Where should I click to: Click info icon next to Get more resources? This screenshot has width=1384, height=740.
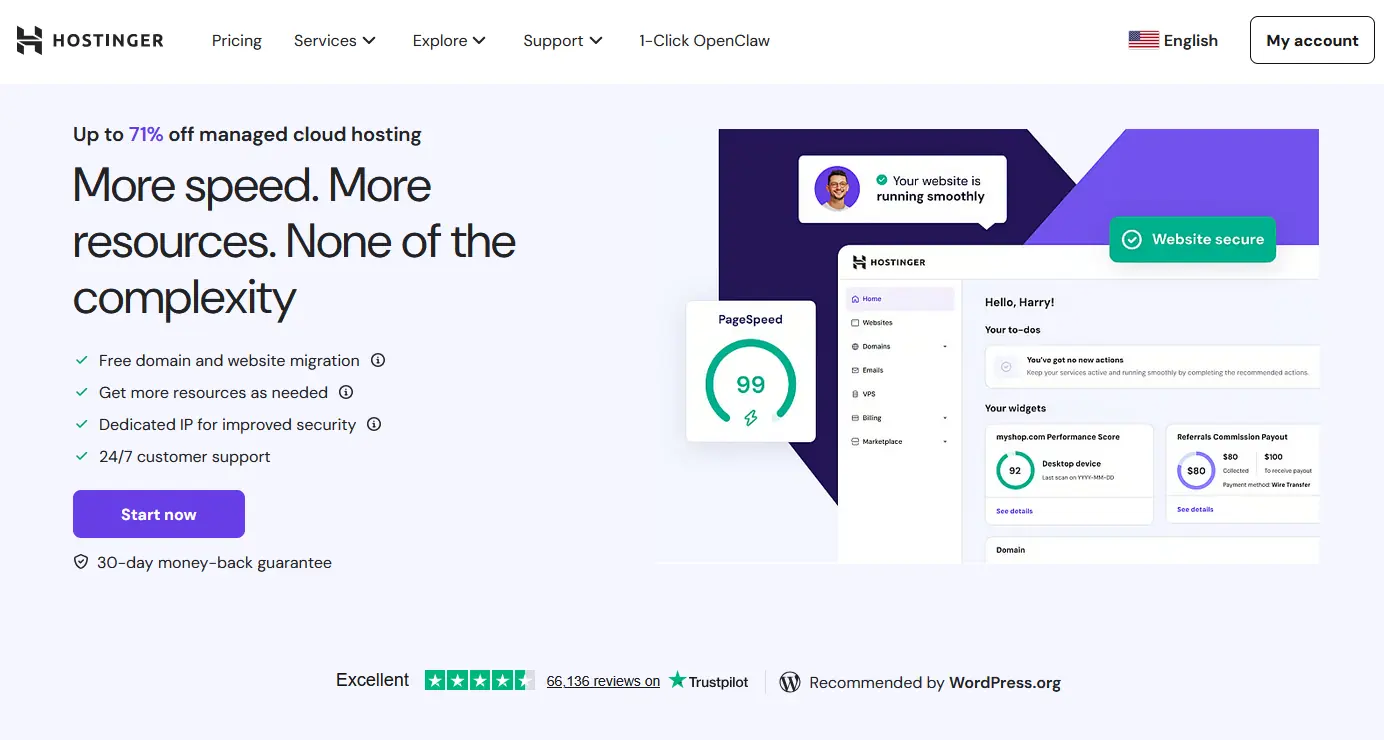346,392
